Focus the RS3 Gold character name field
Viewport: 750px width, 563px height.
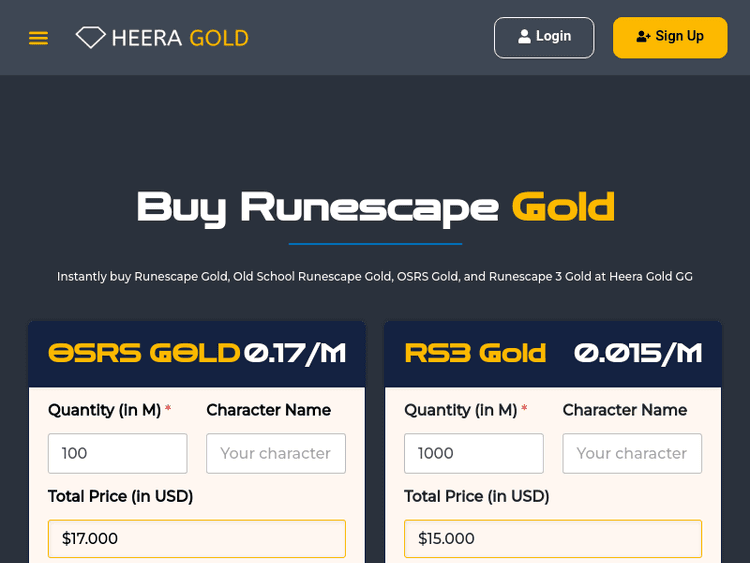pos(631,453)
